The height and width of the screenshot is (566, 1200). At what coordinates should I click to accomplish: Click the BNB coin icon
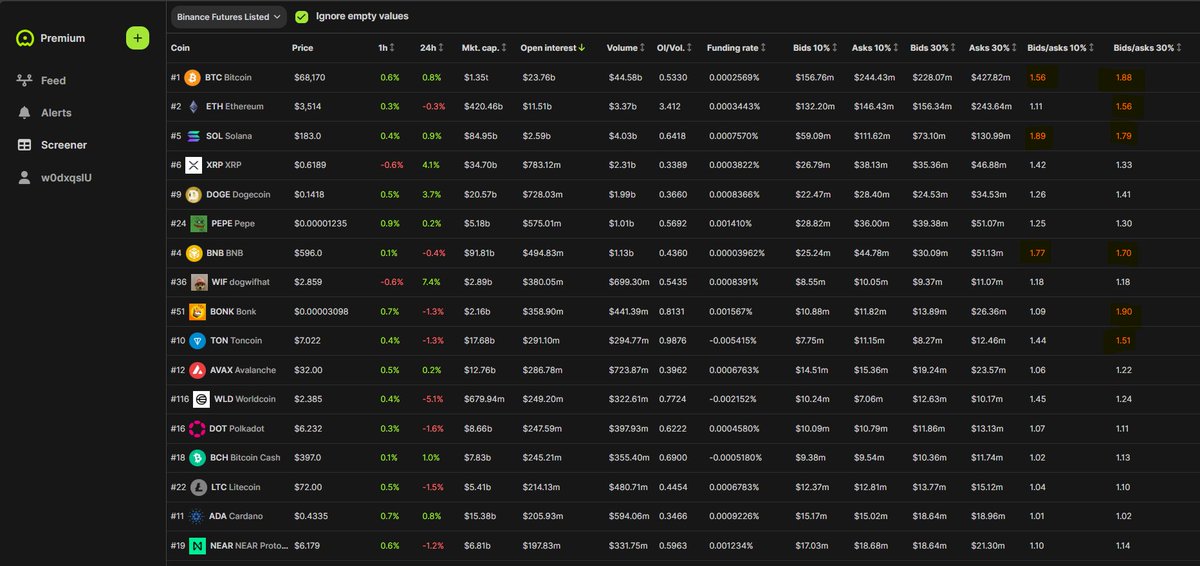pyautogui.click(x=192, y=253)
